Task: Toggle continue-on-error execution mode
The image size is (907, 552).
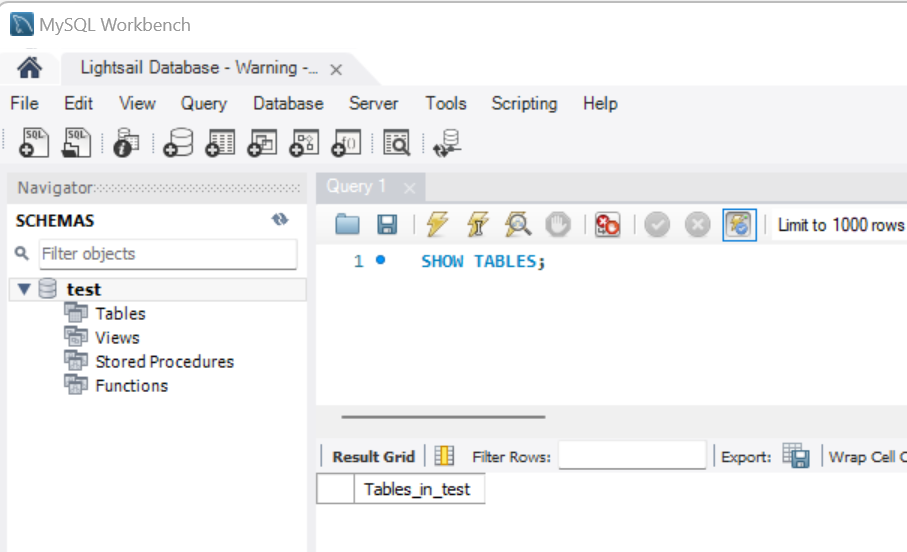Action: [x=607, y=225]
